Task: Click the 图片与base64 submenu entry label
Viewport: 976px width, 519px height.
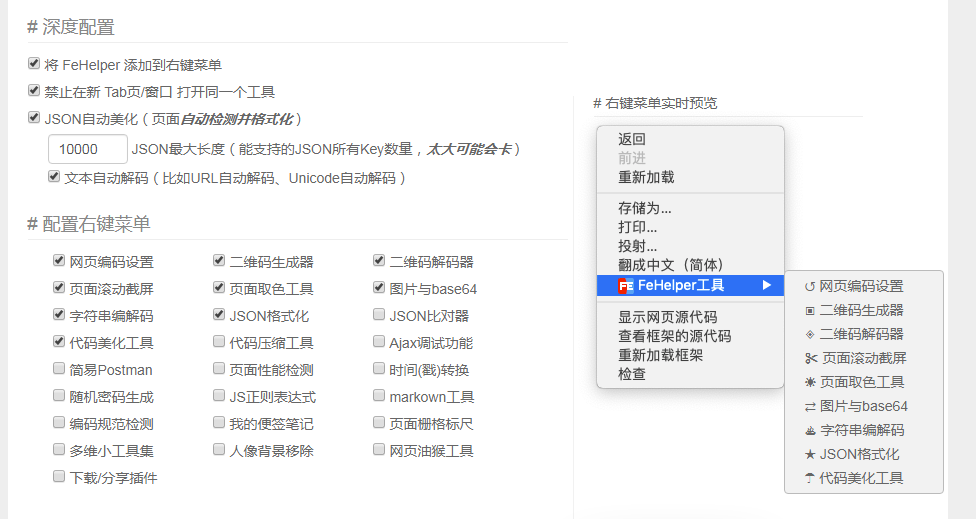Action: pos(864,406)
